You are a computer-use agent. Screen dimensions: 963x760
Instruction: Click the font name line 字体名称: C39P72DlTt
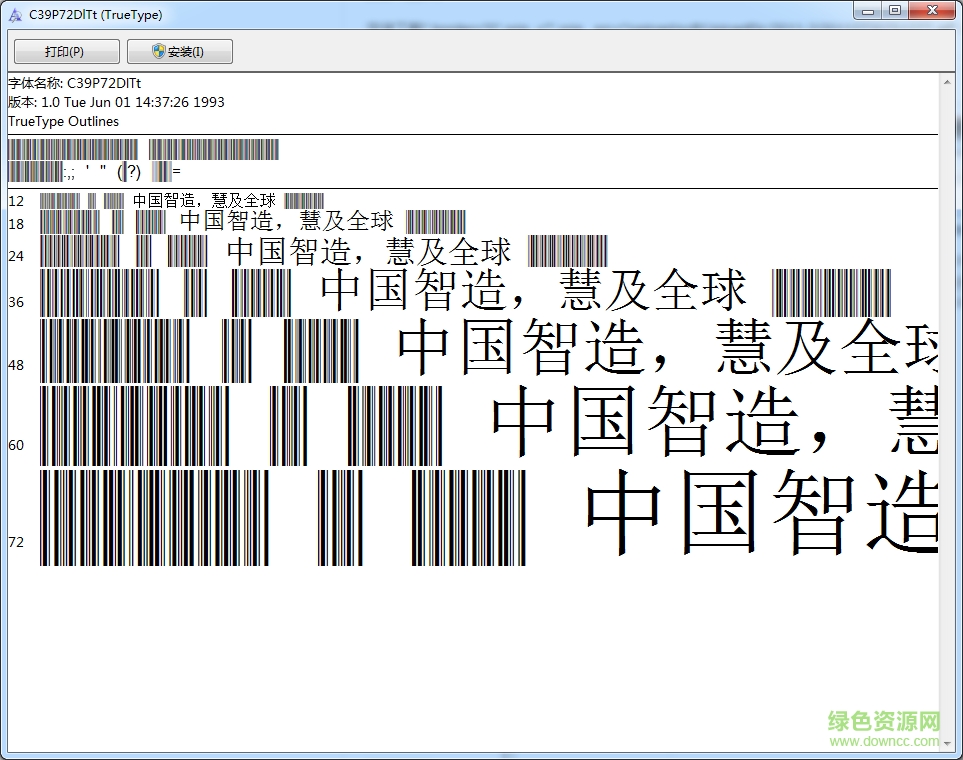pos(74,83)
